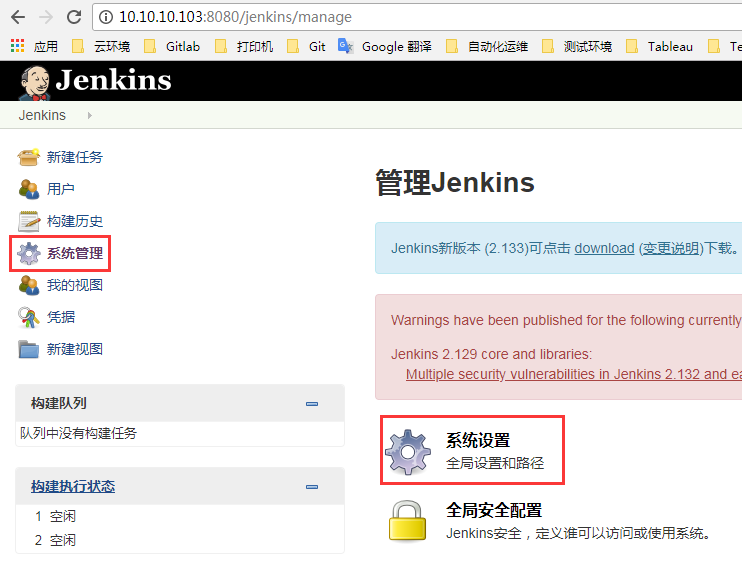Click the Jenkins butler logo

click(34, 82)
